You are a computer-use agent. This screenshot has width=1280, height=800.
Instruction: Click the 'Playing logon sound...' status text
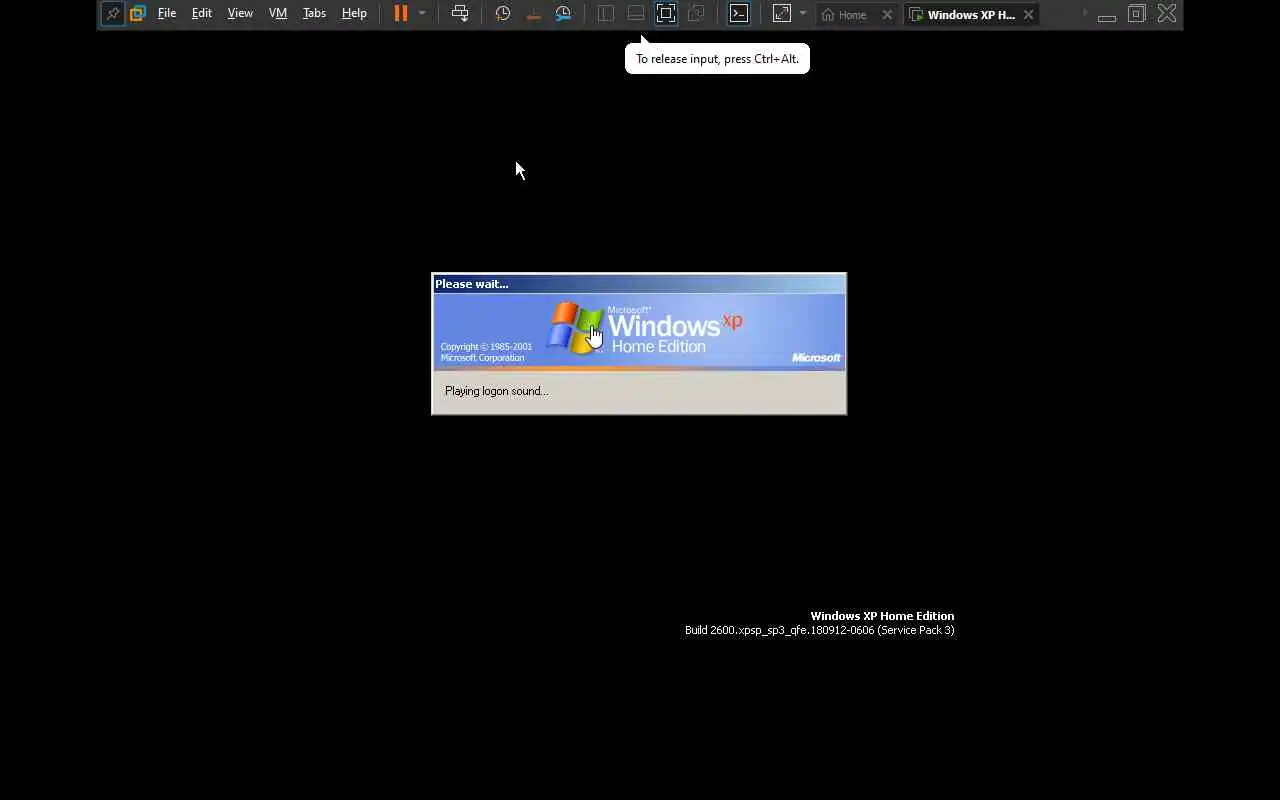pos(497,391)
